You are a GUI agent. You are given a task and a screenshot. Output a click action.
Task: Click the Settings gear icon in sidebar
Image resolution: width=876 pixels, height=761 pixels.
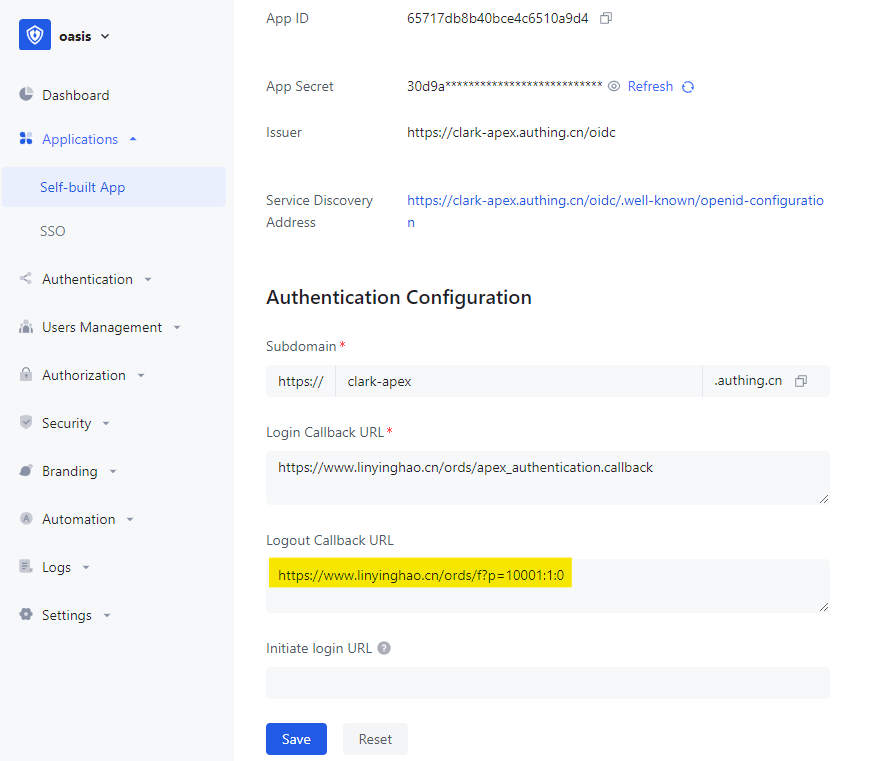tap(26, 615)
